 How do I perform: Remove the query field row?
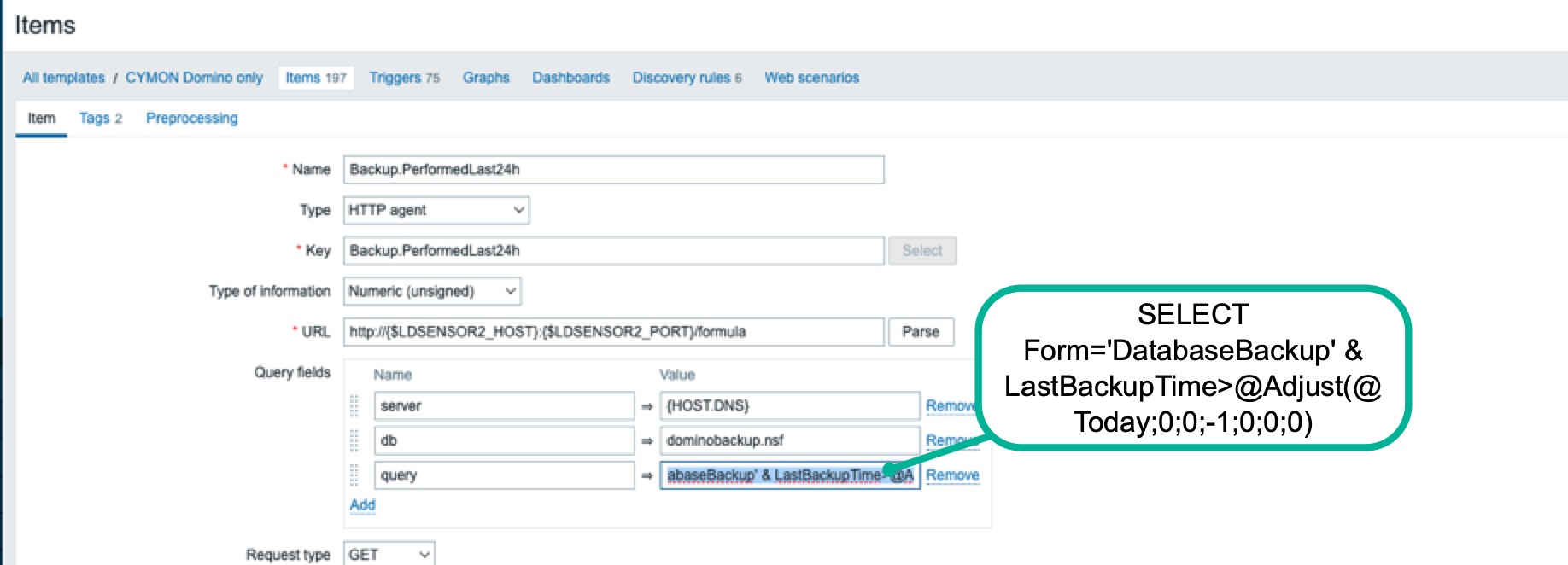[952, 475]
